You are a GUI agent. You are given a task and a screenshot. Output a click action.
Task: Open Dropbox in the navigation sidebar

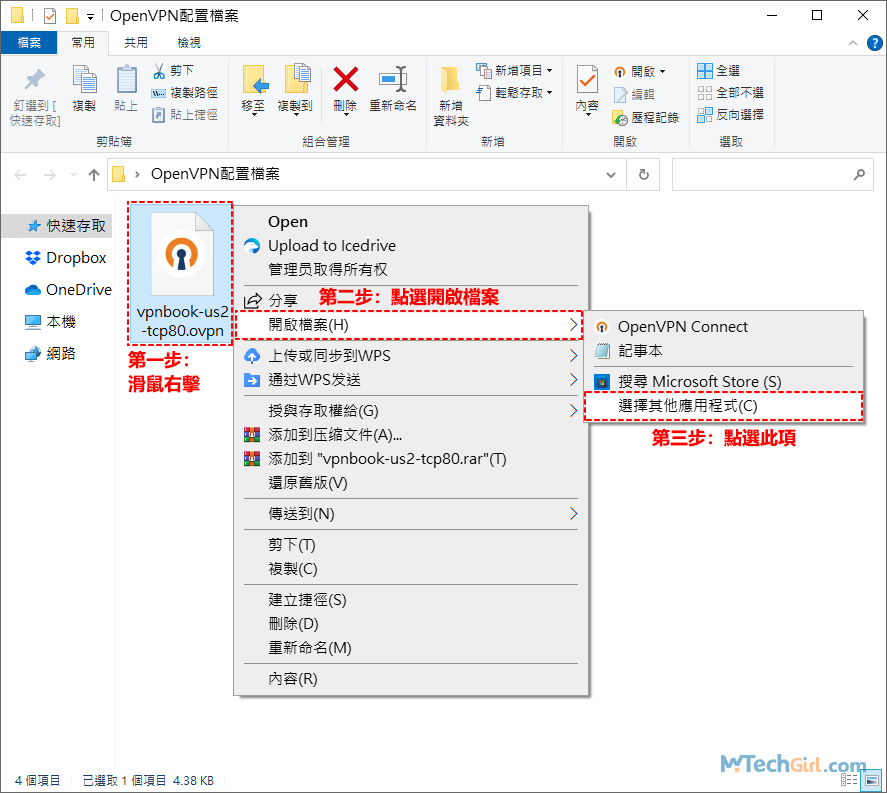pos(75,258)
